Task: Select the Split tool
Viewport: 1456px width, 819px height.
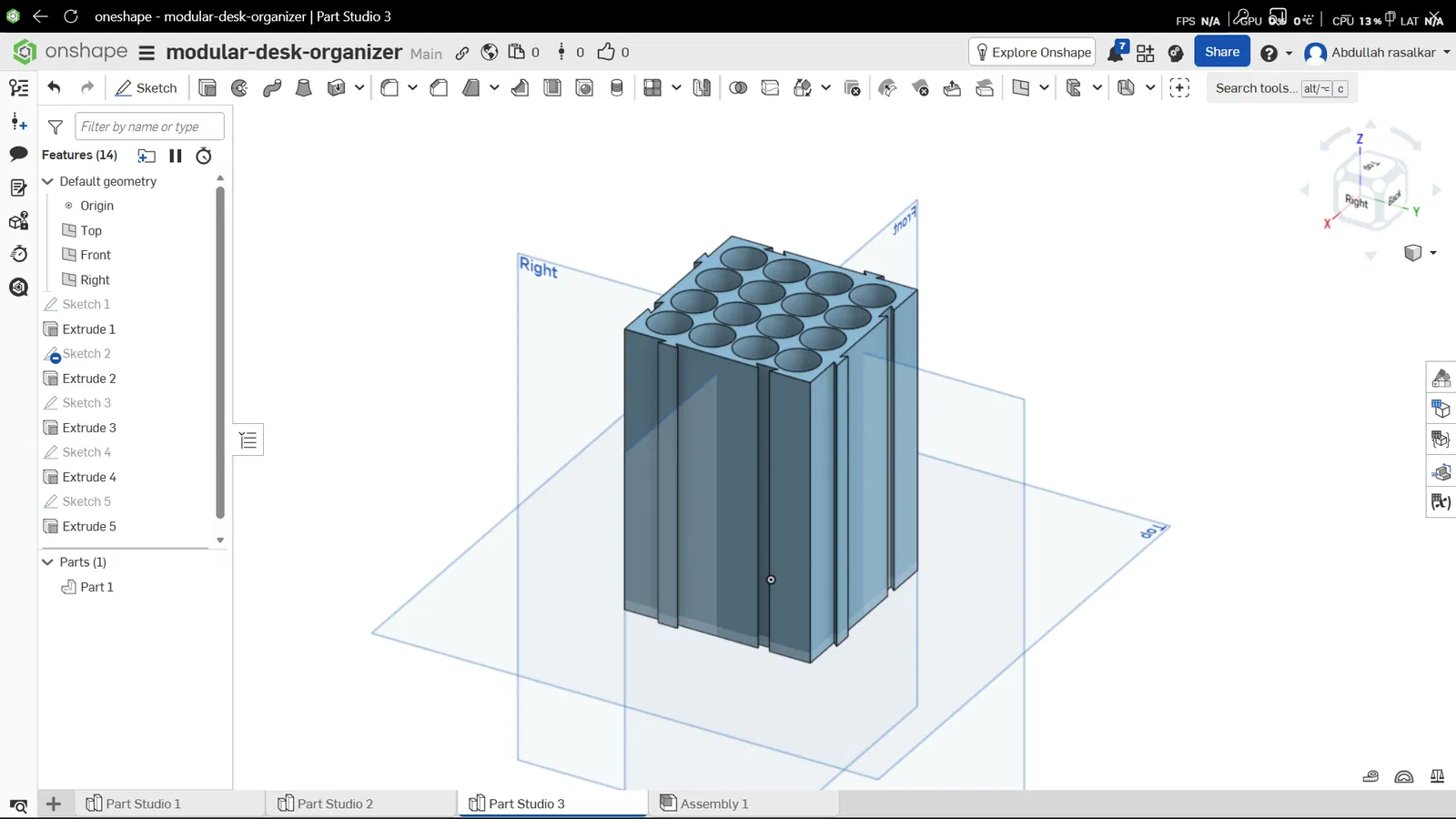Action: pyautogui.click(x=770, y=88)
